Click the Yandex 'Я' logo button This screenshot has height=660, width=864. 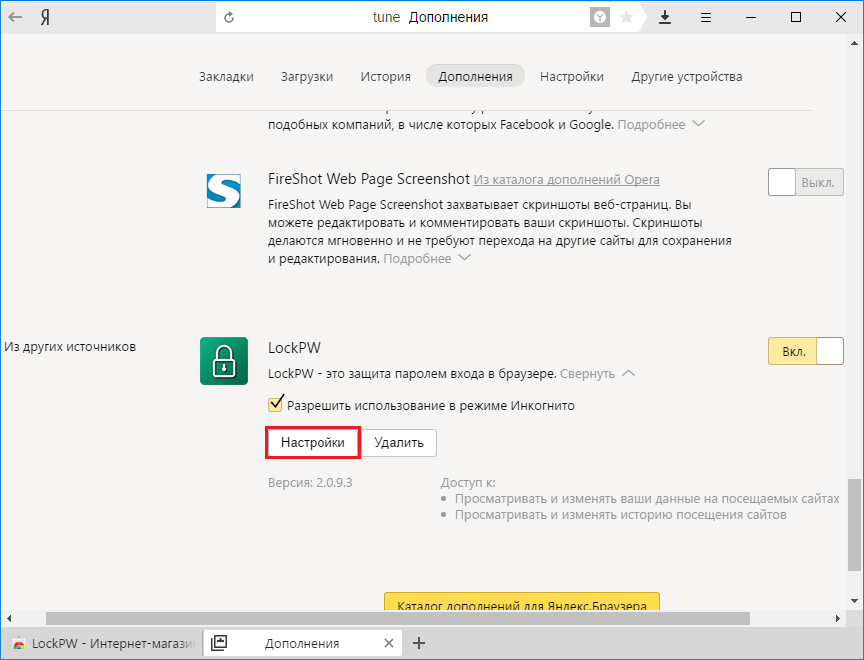coord(45,17)
